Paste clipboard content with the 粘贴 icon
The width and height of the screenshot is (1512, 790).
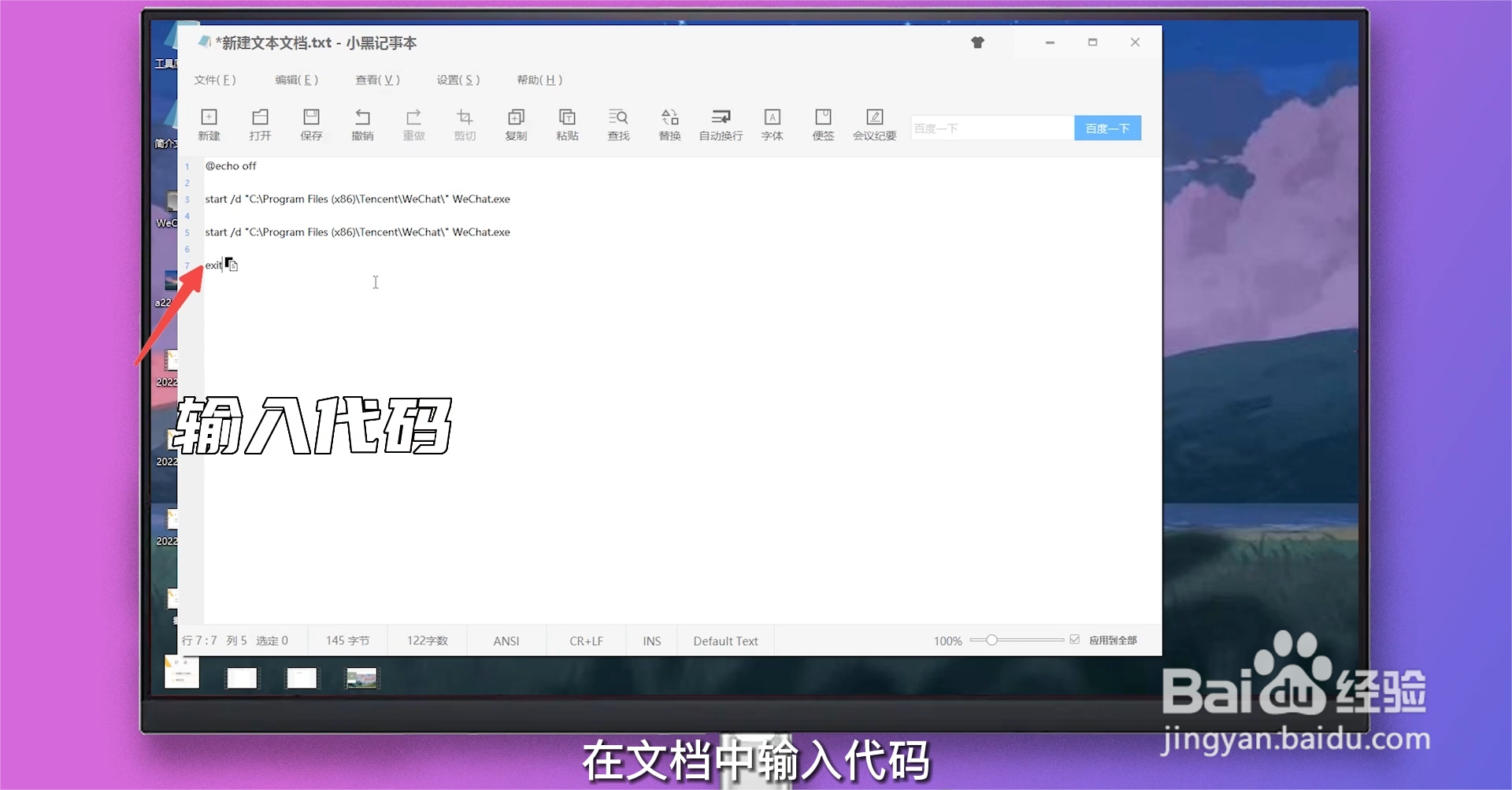click(567, 124)
